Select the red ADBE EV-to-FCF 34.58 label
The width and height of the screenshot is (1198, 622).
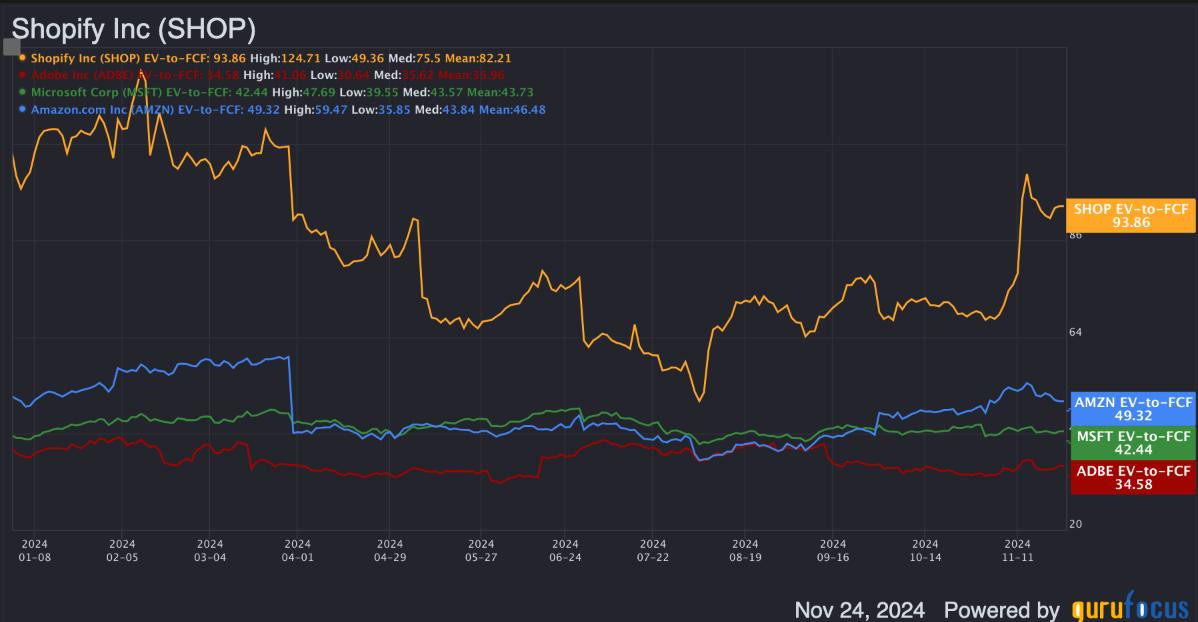1133,478
